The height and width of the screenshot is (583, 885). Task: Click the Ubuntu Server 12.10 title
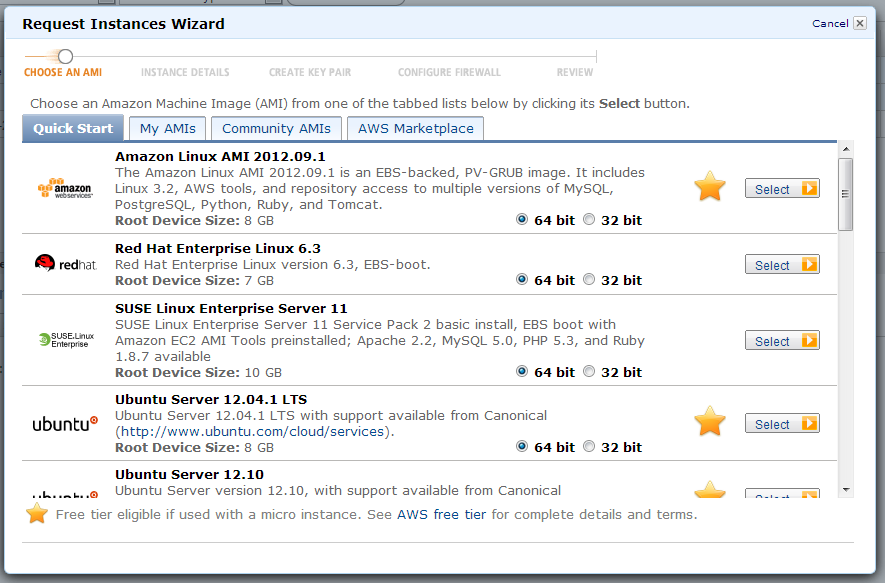click(190, 475)
